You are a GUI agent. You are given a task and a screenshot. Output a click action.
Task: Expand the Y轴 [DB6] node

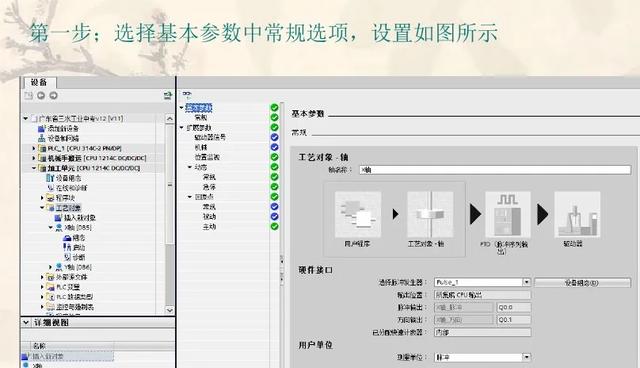tap(51, 267)
